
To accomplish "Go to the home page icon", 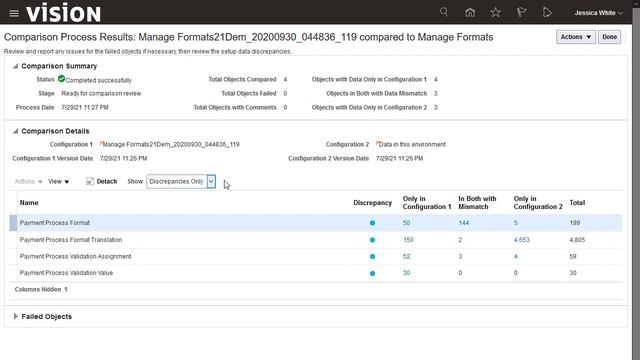I will (470, 13).
